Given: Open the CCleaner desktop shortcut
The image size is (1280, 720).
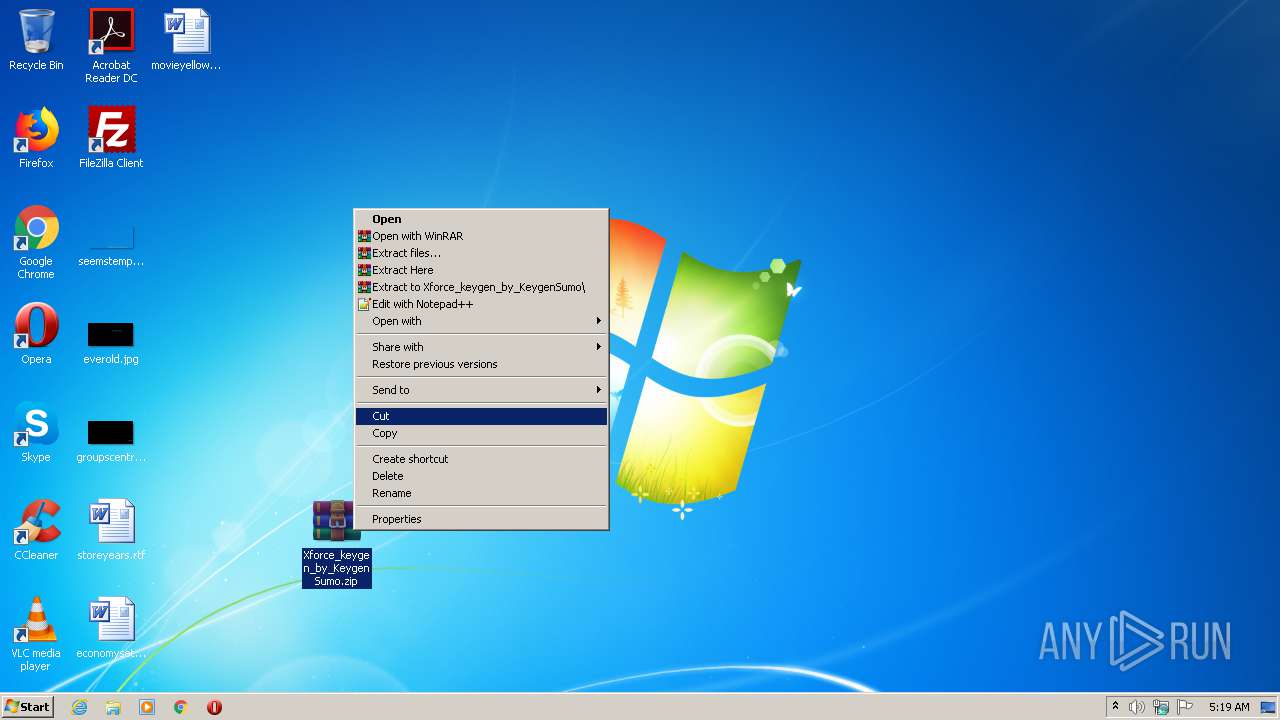Looking at the screenshot, I should point(36,530).
